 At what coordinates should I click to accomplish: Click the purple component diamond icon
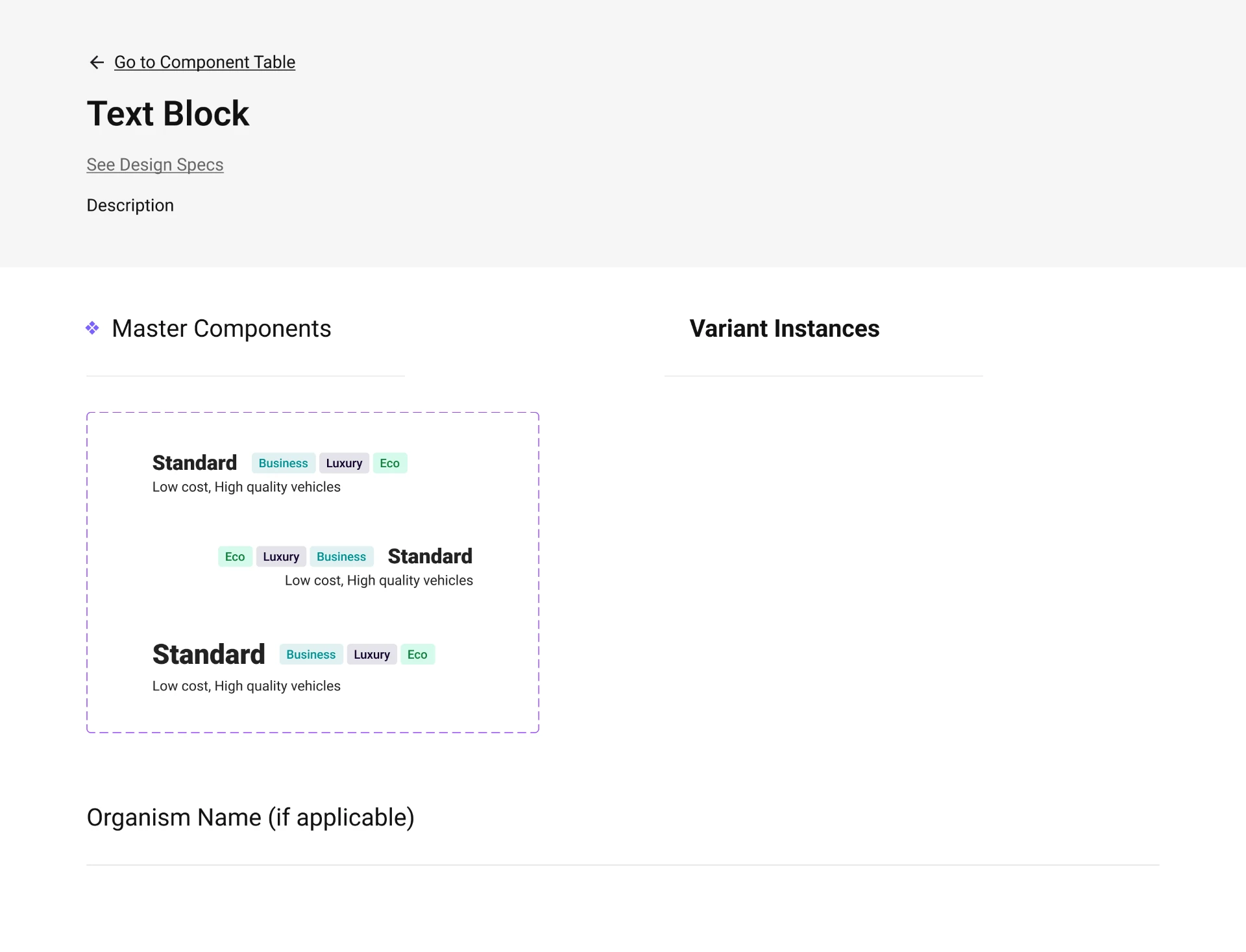(92, 328)
